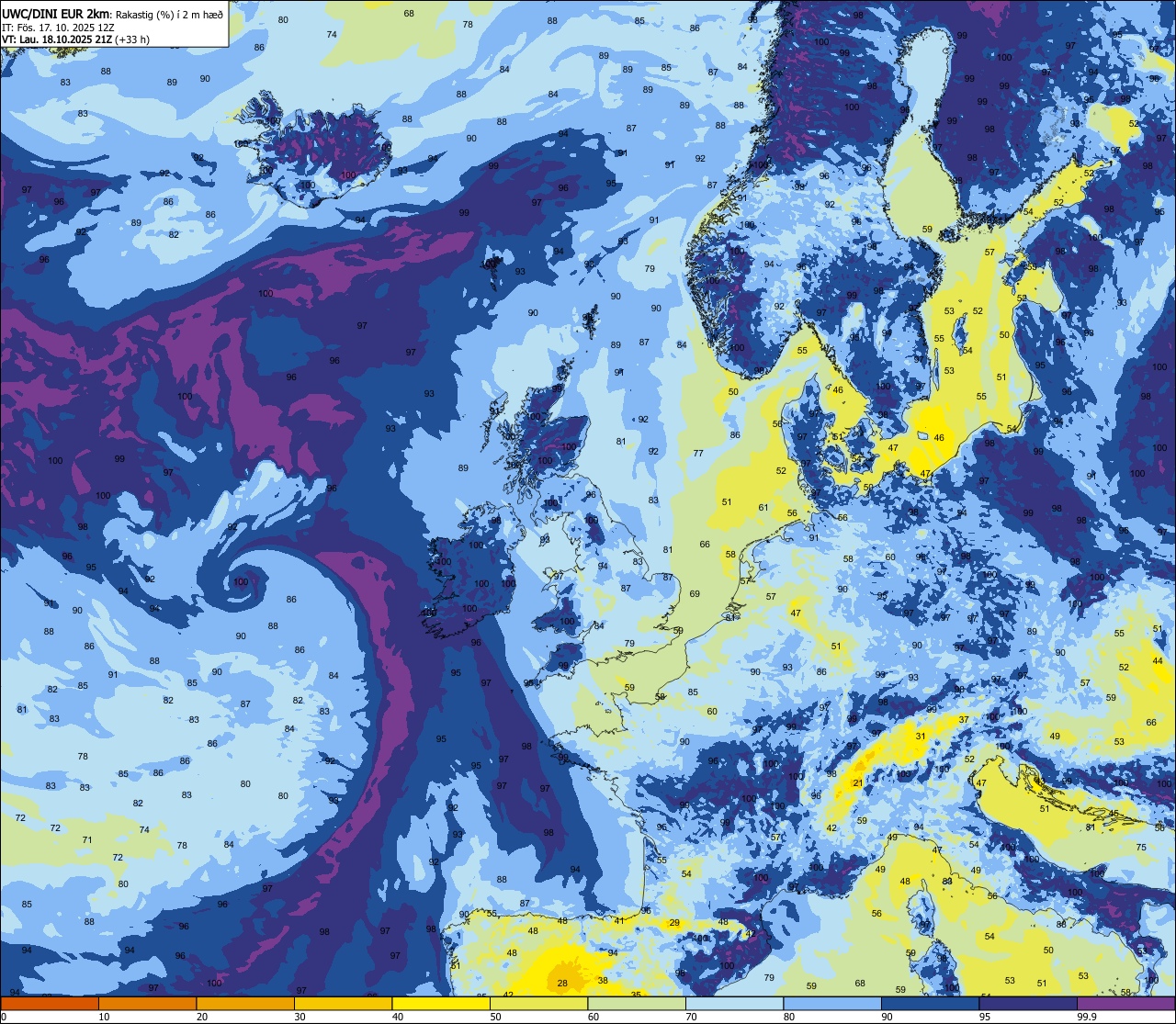1176x1024 pixels.
Task: Click the map value '29' near the Pyrenees
Action: pos(674,923)
